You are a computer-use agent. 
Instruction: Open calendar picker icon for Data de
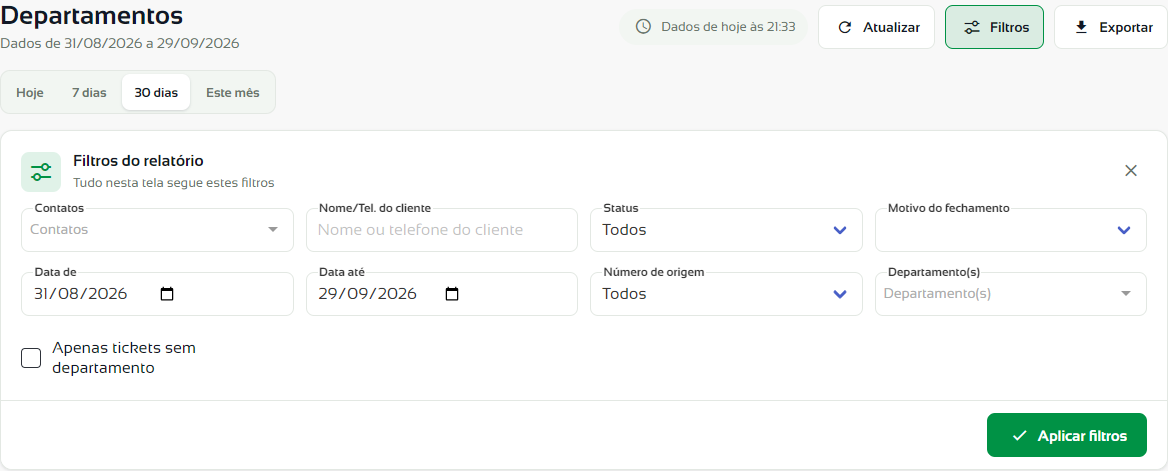167,294
